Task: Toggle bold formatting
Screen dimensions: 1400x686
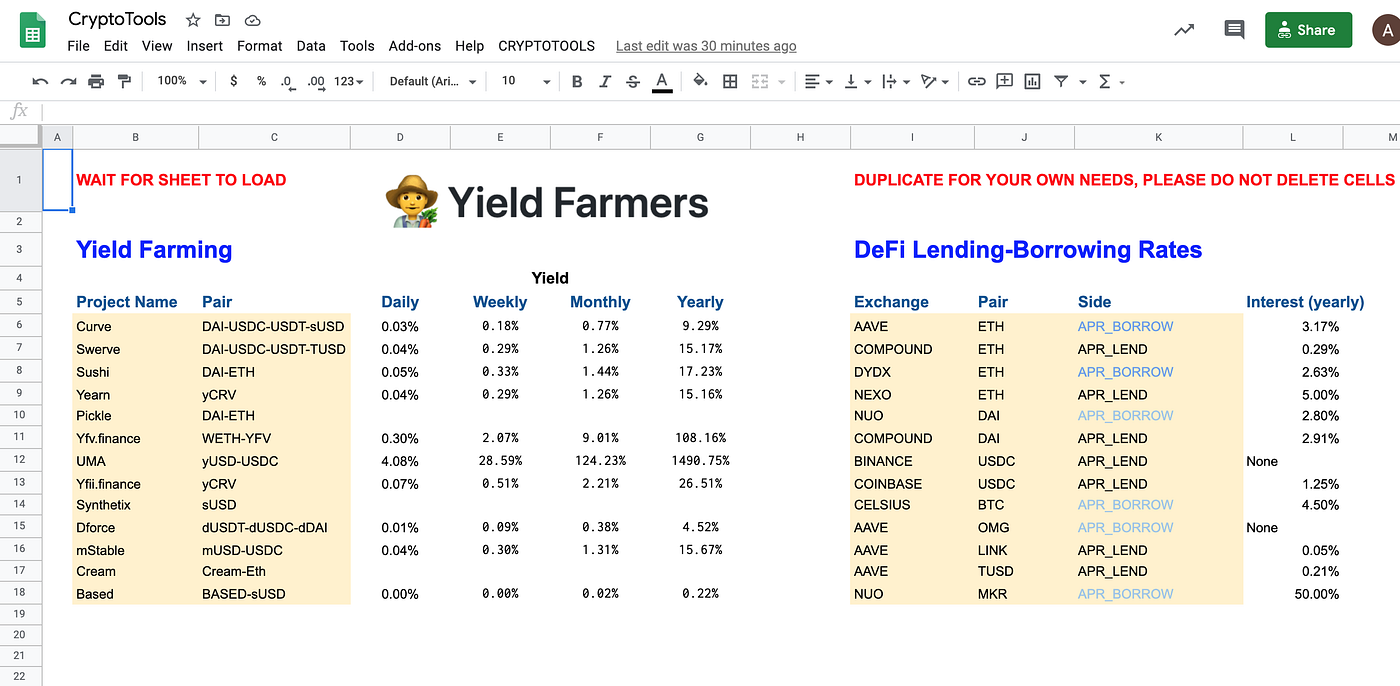Action: [577, 81]
